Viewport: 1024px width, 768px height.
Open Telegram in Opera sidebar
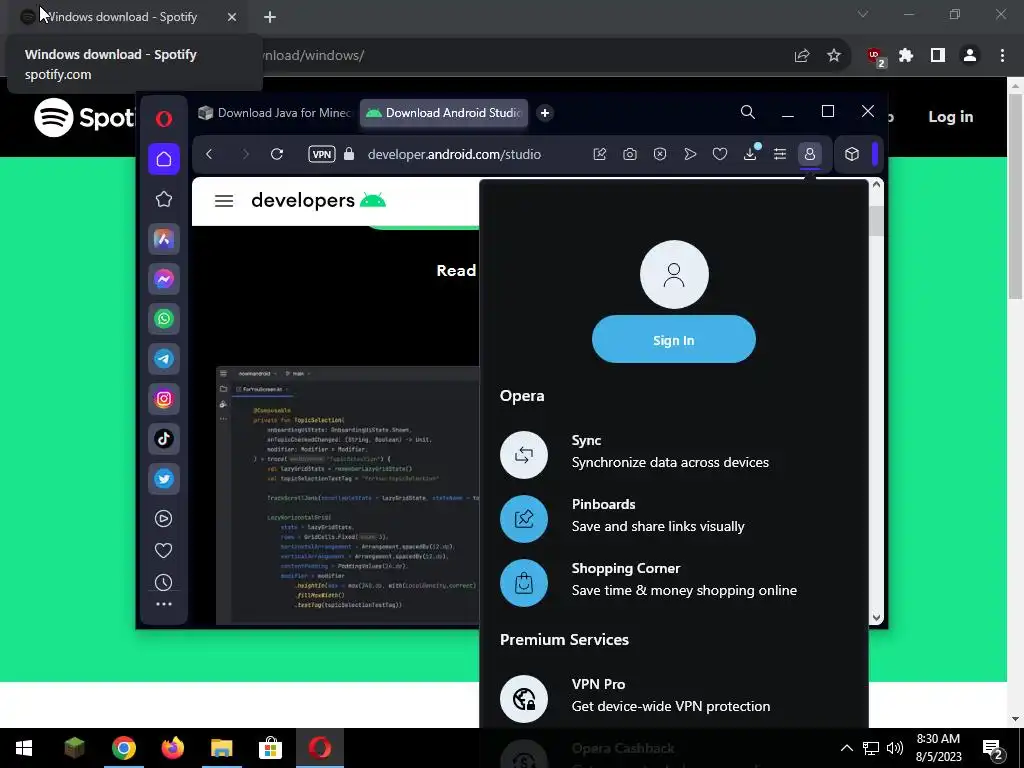click(164, 359)
